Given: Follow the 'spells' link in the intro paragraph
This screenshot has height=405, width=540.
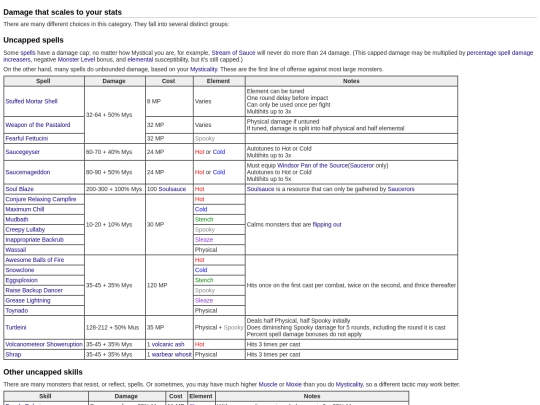Looking at the screenshot, I should tap(28, 53).
